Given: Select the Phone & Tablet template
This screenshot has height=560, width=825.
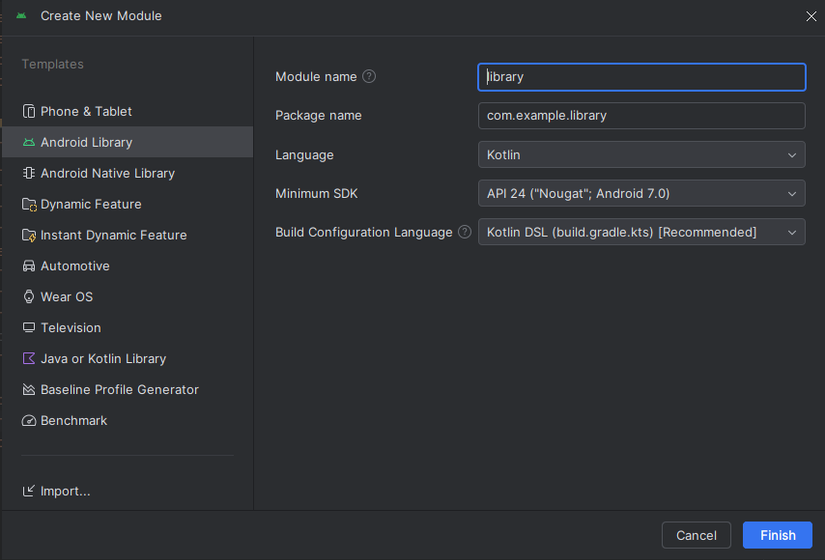Looking at the screenshot, I should click(127, 111).
